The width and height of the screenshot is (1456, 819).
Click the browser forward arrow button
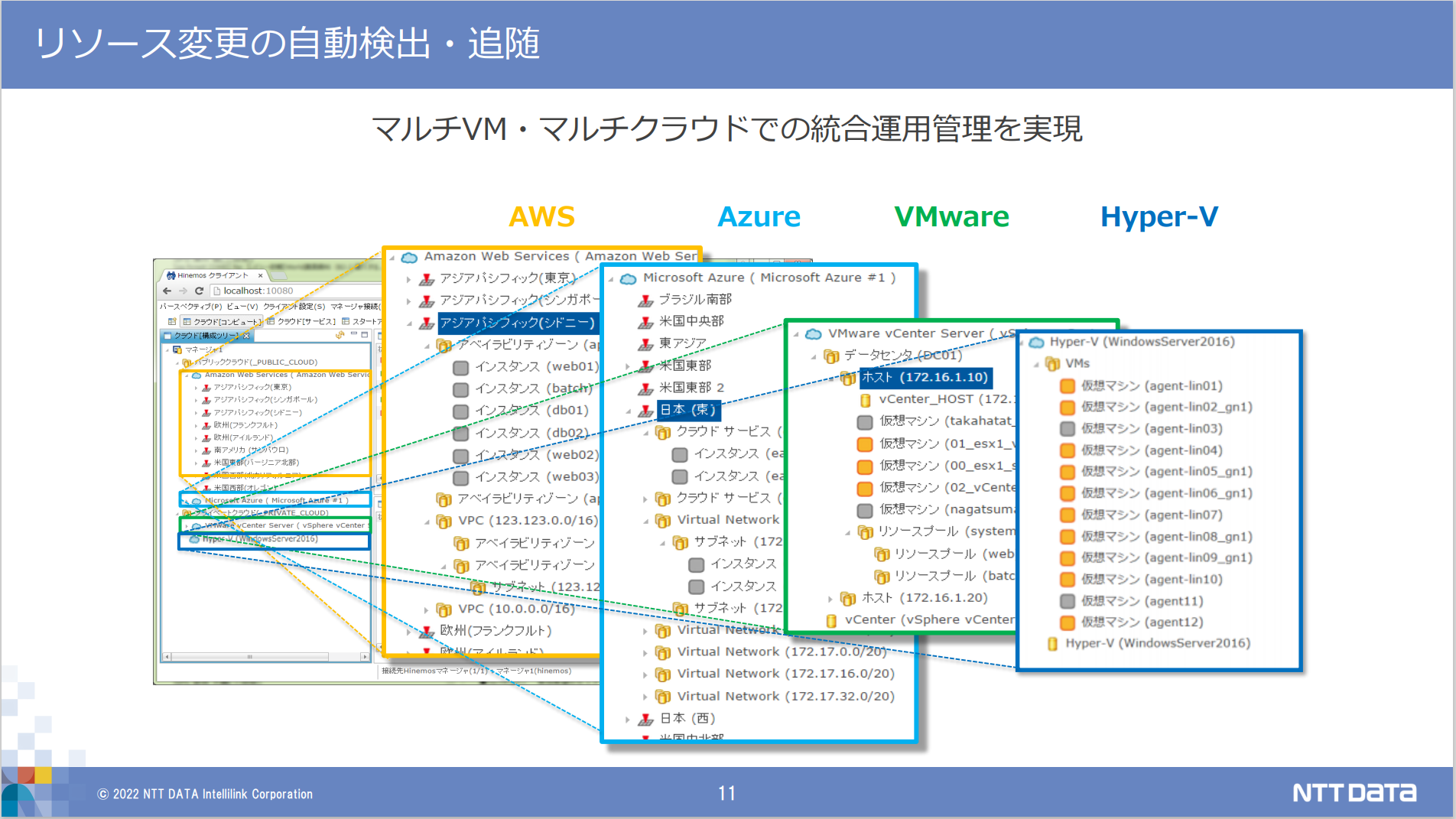coord(183,291)
